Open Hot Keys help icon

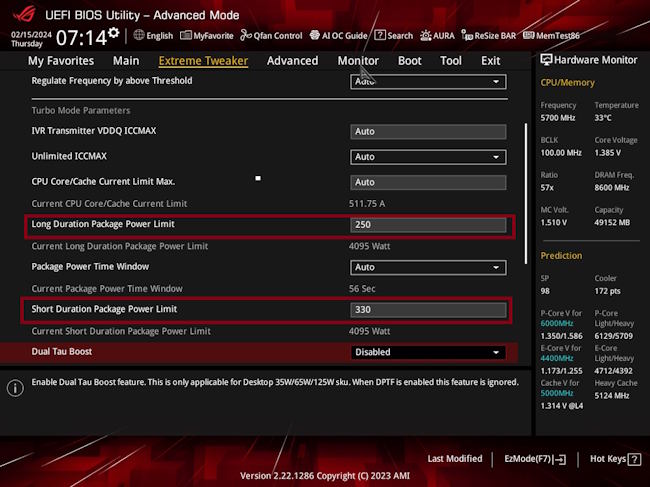634,459
